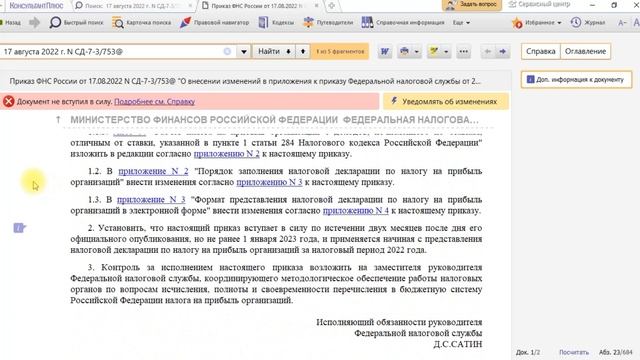
Task: Open Сервисный центр
Action: (540, 4)
